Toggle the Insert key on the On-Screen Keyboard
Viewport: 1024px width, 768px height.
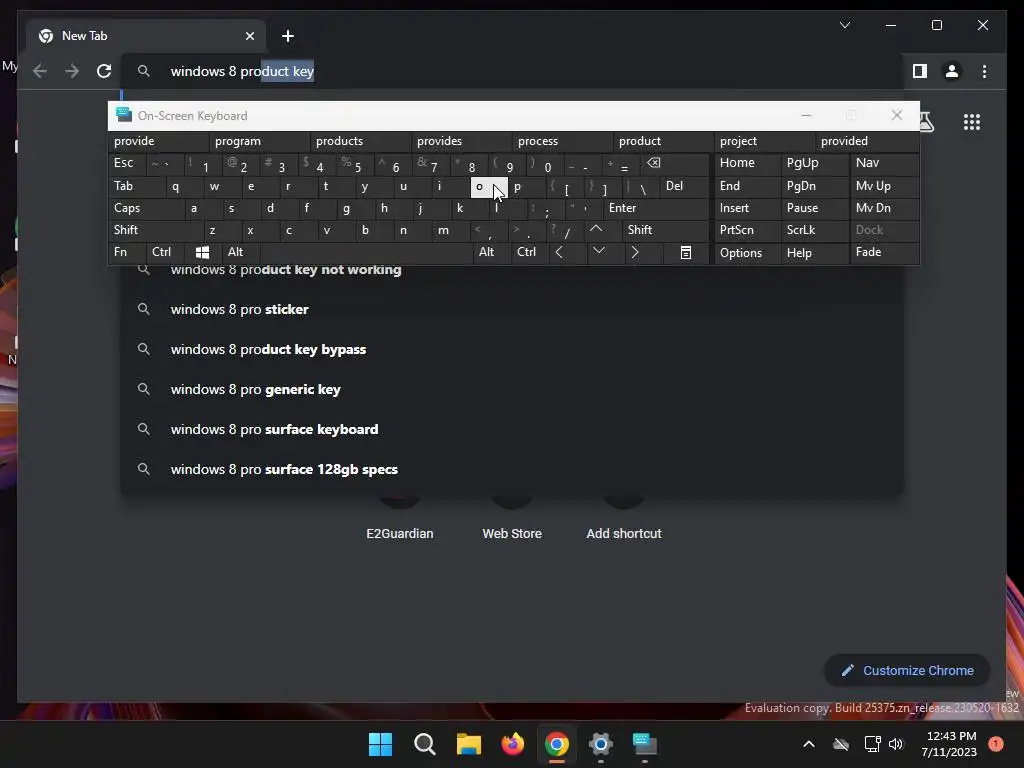[x=747, y=208]
